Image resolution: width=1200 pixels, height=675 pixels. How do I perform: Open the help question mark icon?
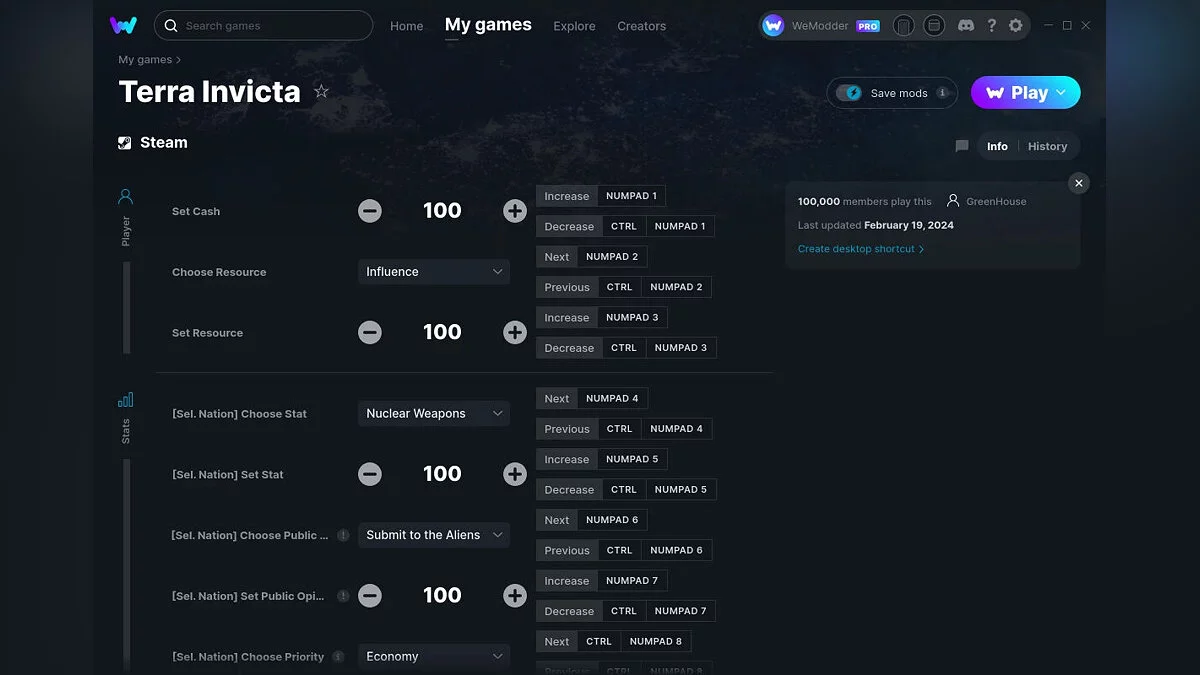pos(991,26)
